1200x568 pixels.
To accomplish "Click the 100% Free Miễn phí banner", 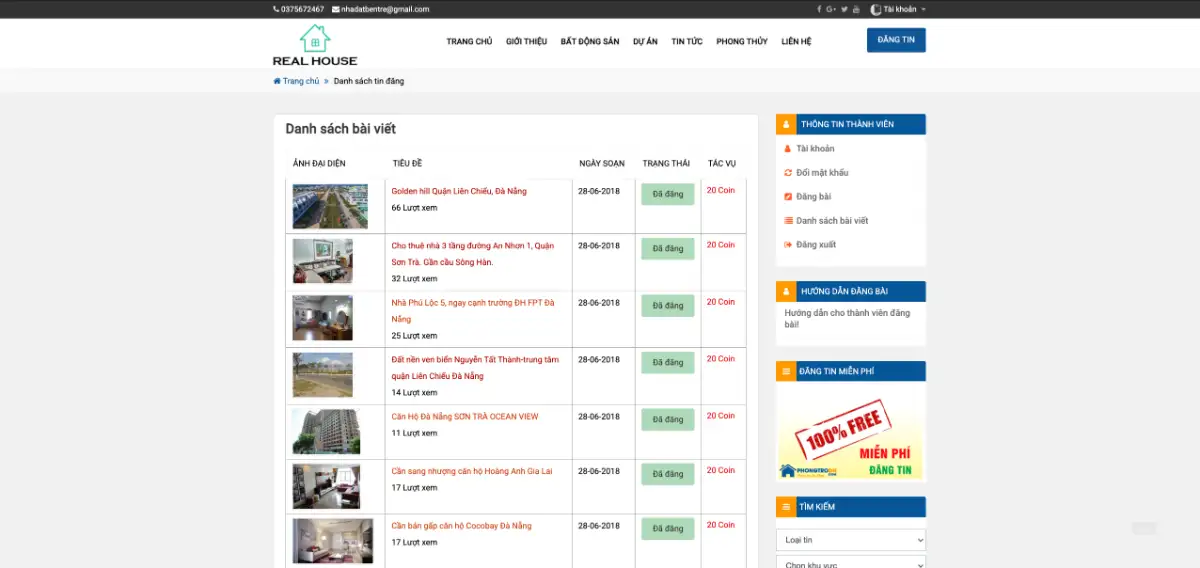I will (851, 433).
